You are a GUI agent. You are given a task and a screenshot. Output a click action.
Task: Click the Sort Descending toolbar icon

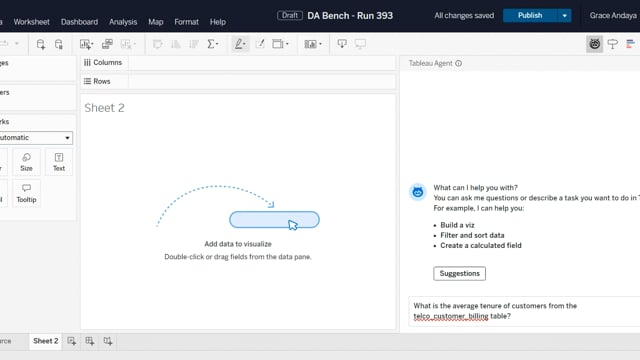(194, 44)
